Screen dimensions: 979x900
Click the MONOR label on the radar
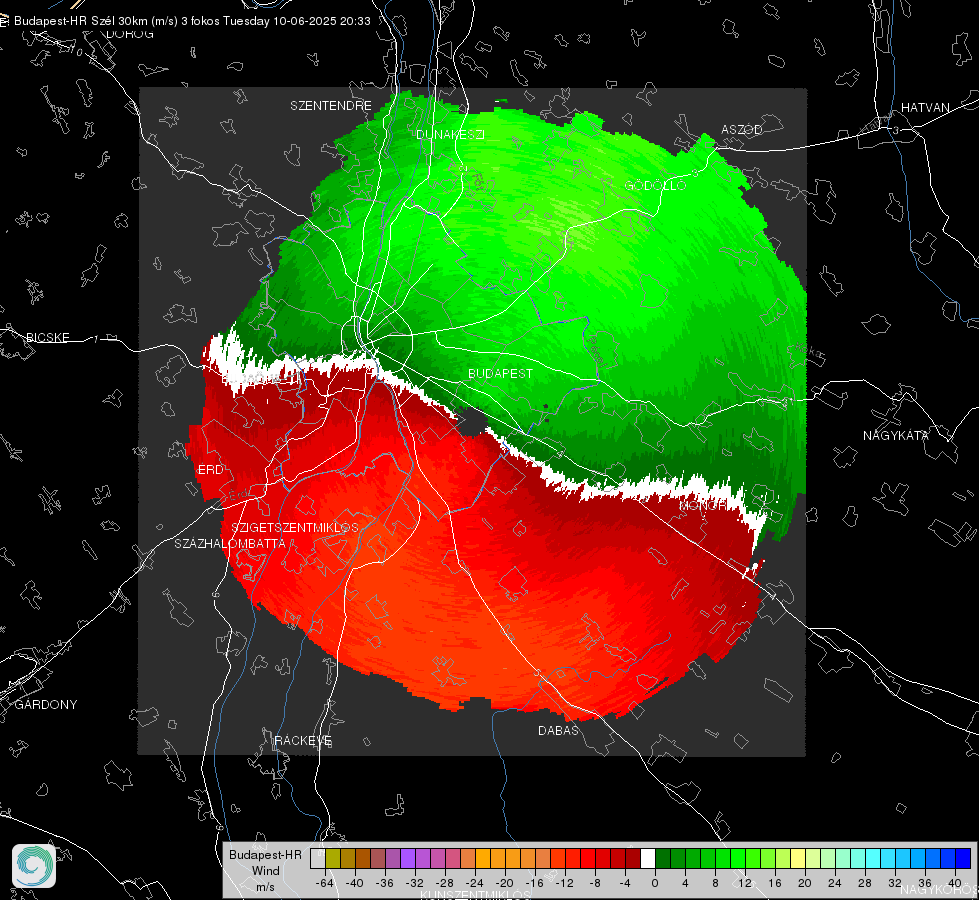(x=703, y=505)
